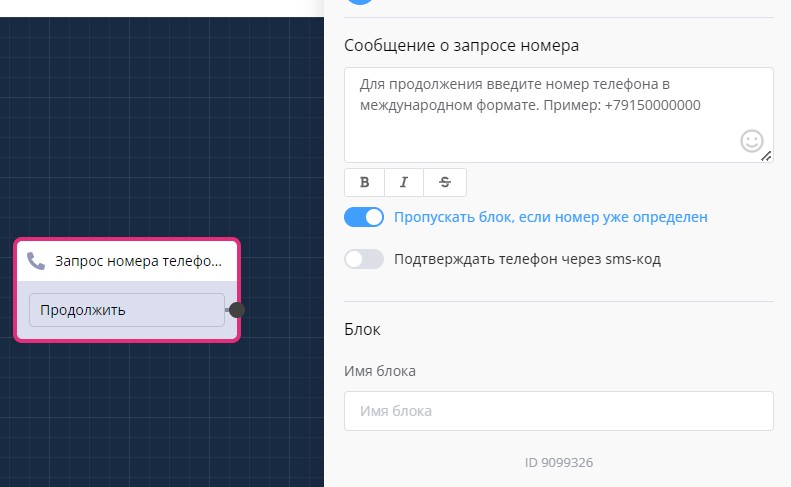Image resolution: width=791 pixels, height=487 pixels.
Task: Select the "Запрос номера телефо..." block title
Action: [138, 262]
